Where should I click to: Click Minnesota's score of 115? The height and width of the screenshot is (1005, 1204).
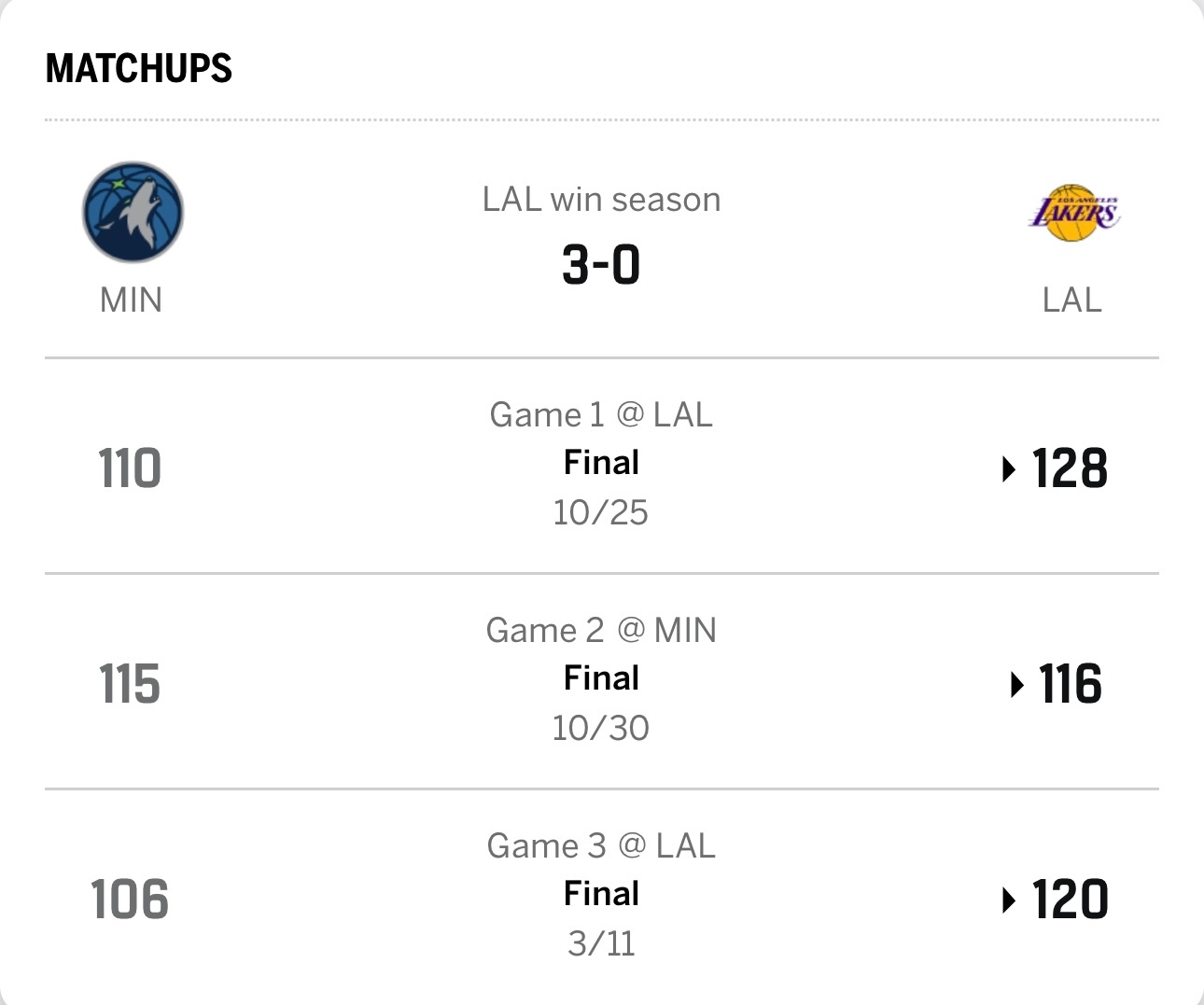click(130, 684)
